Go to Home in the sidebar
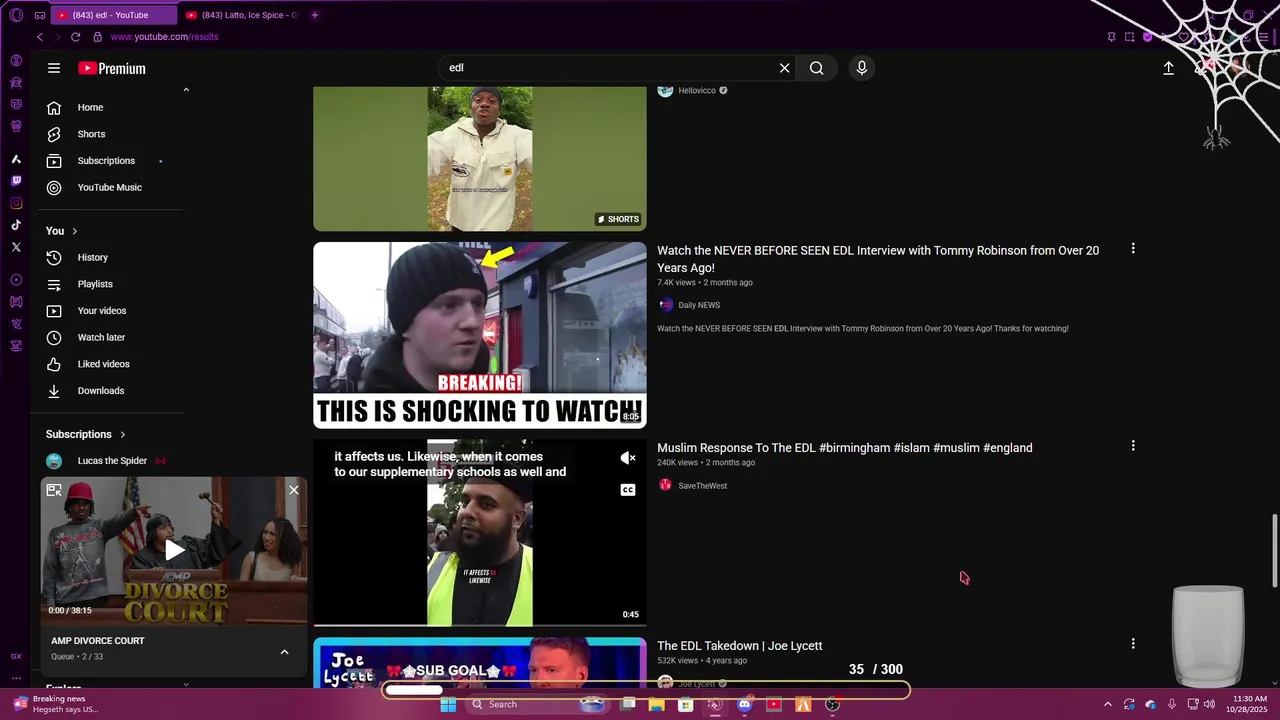Viewport: 1280px width, 720px height. [110, 107]
